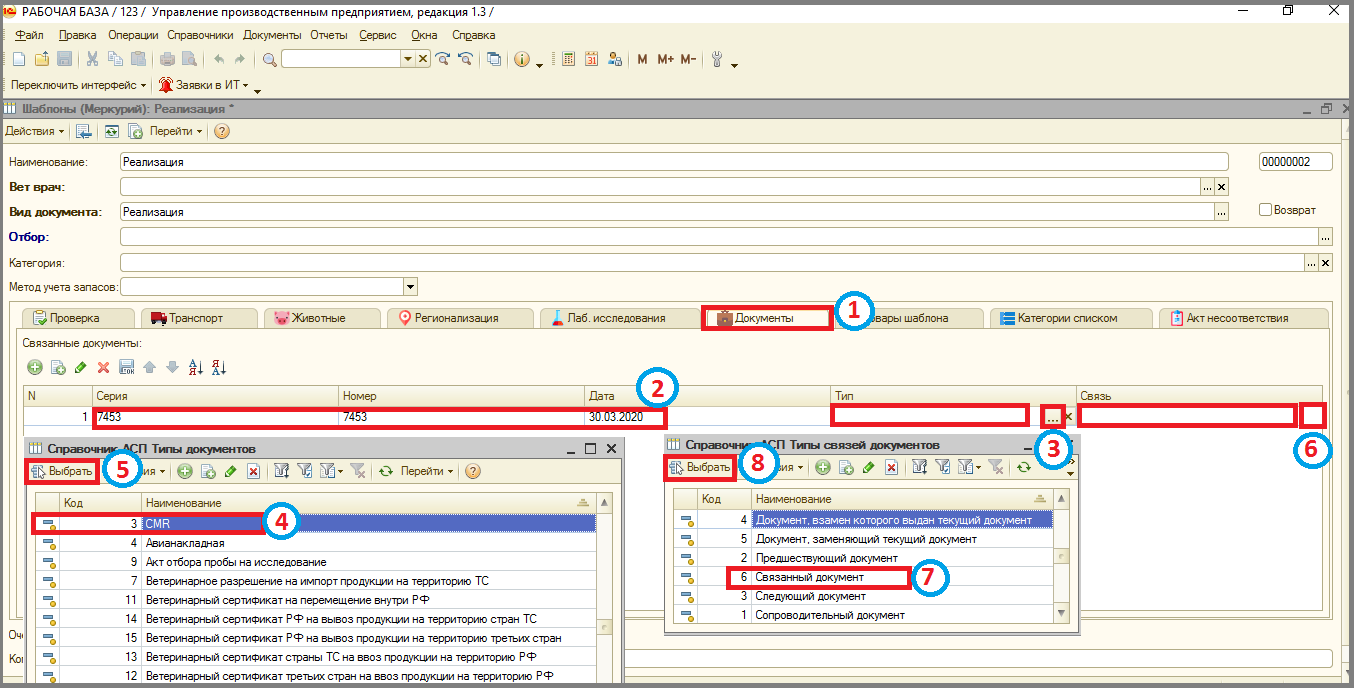The width and height of the screenshot is (1354, 688).
Task: Toggle the Возврат checkbox
Action: [x=1265, y=210]
